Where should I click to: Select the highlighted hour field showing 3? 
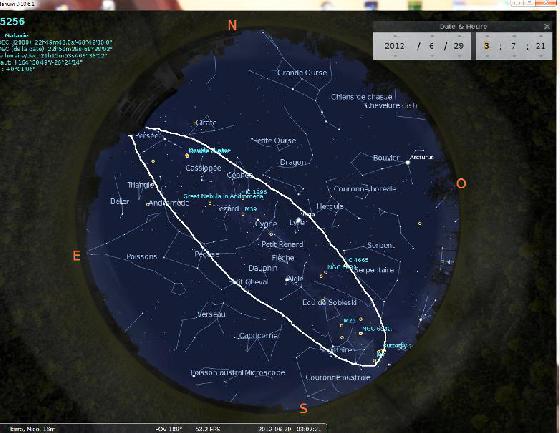point(486,46)
